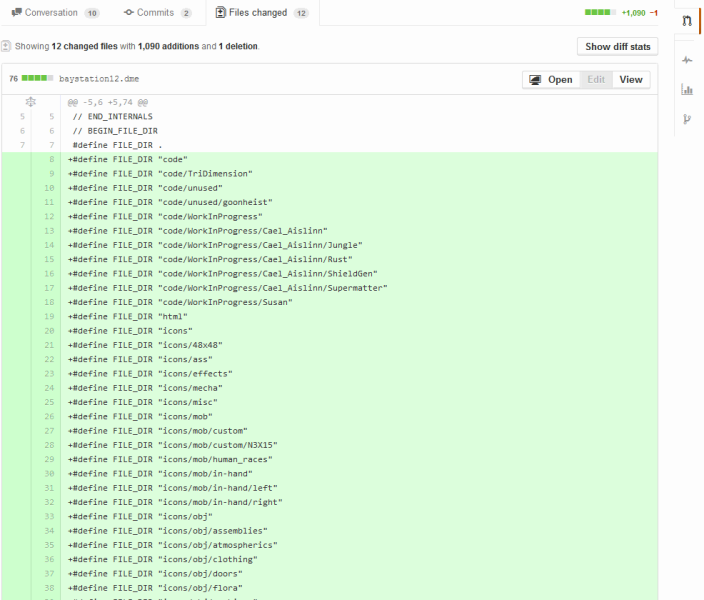The image size is (704, 600).
Task: Click the +1,090 additions diffstat bar at top right
Action: pos(598,13)
